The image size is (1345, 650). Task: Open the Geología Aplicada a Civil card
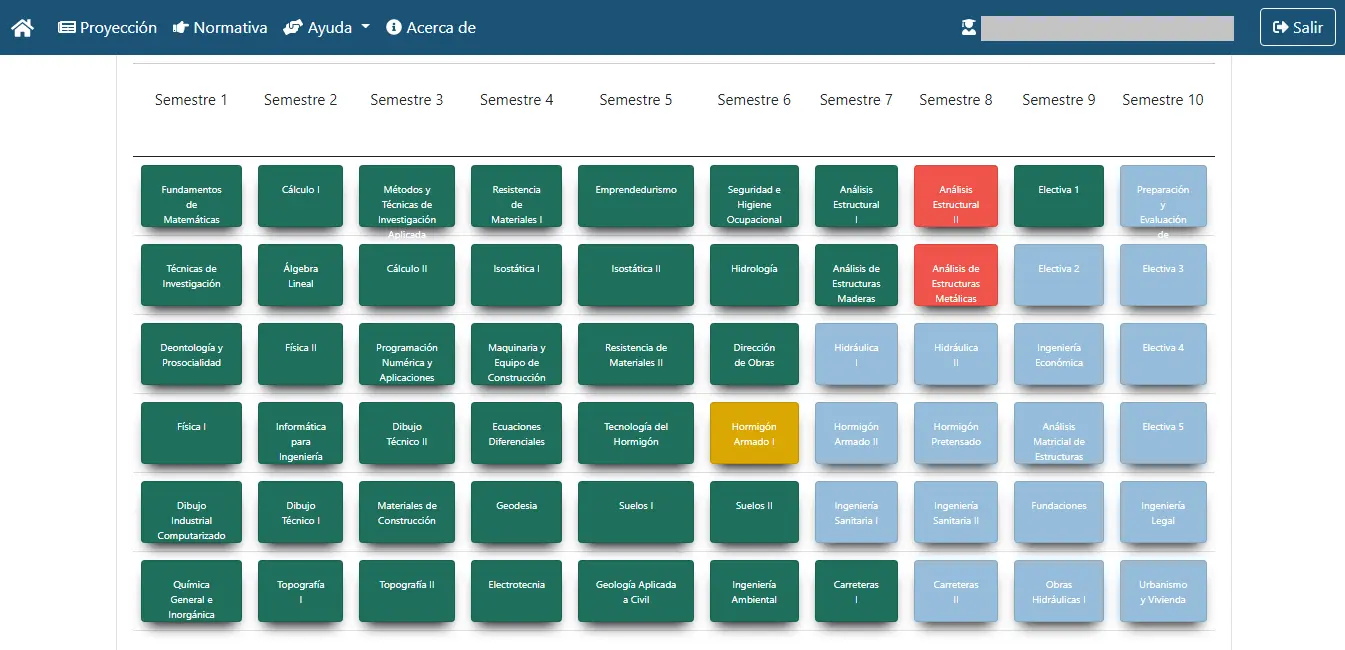coord(636,591)
